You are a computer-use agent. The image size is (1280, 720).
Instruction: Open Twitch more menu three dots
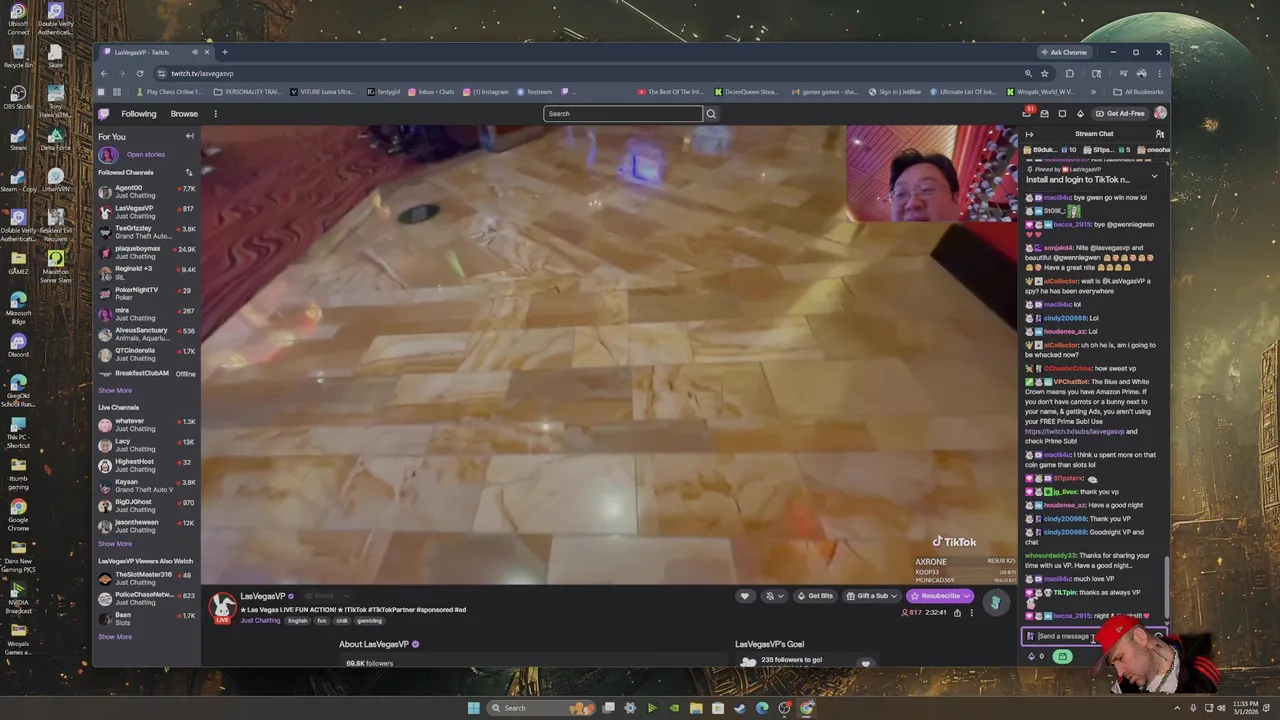click(215, 114)
